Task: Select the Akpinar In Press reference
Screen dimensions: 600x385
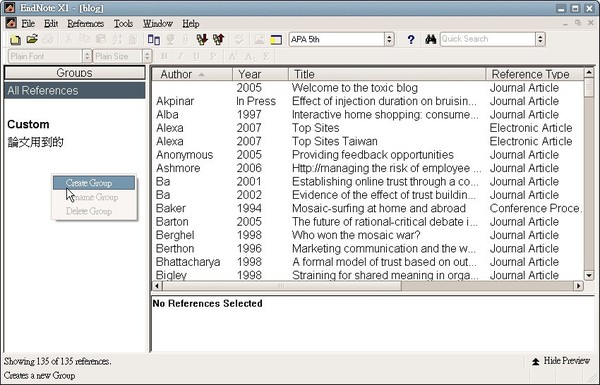Action: coord(368,101)
